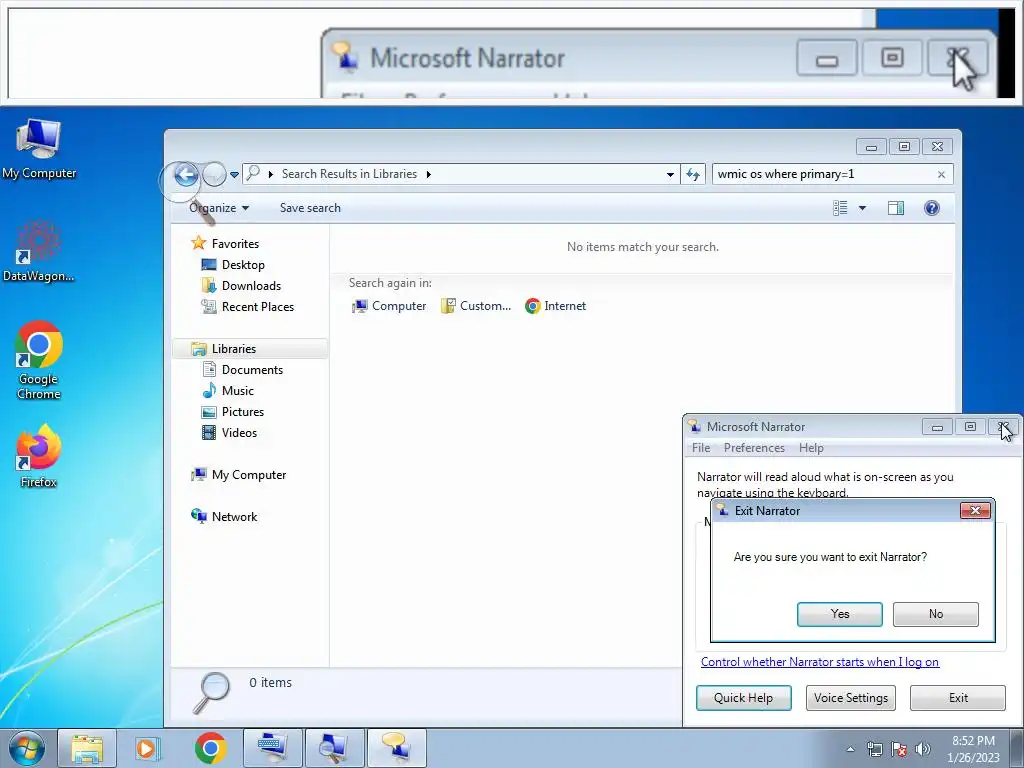Open My Computer desktop icon
Viewport: 1024px width, 768px height.
[x=39, y=149]
